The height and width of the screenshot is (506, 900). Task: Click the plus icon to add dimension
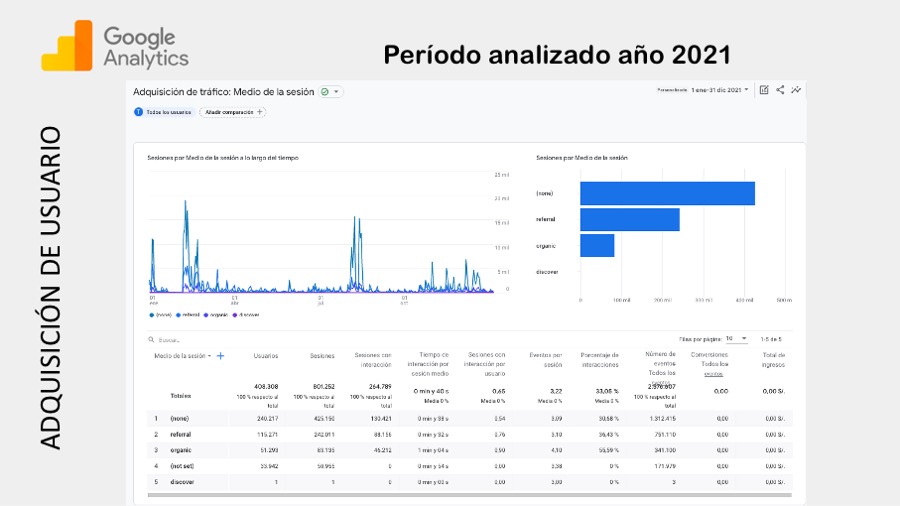(x=220, y=355)
